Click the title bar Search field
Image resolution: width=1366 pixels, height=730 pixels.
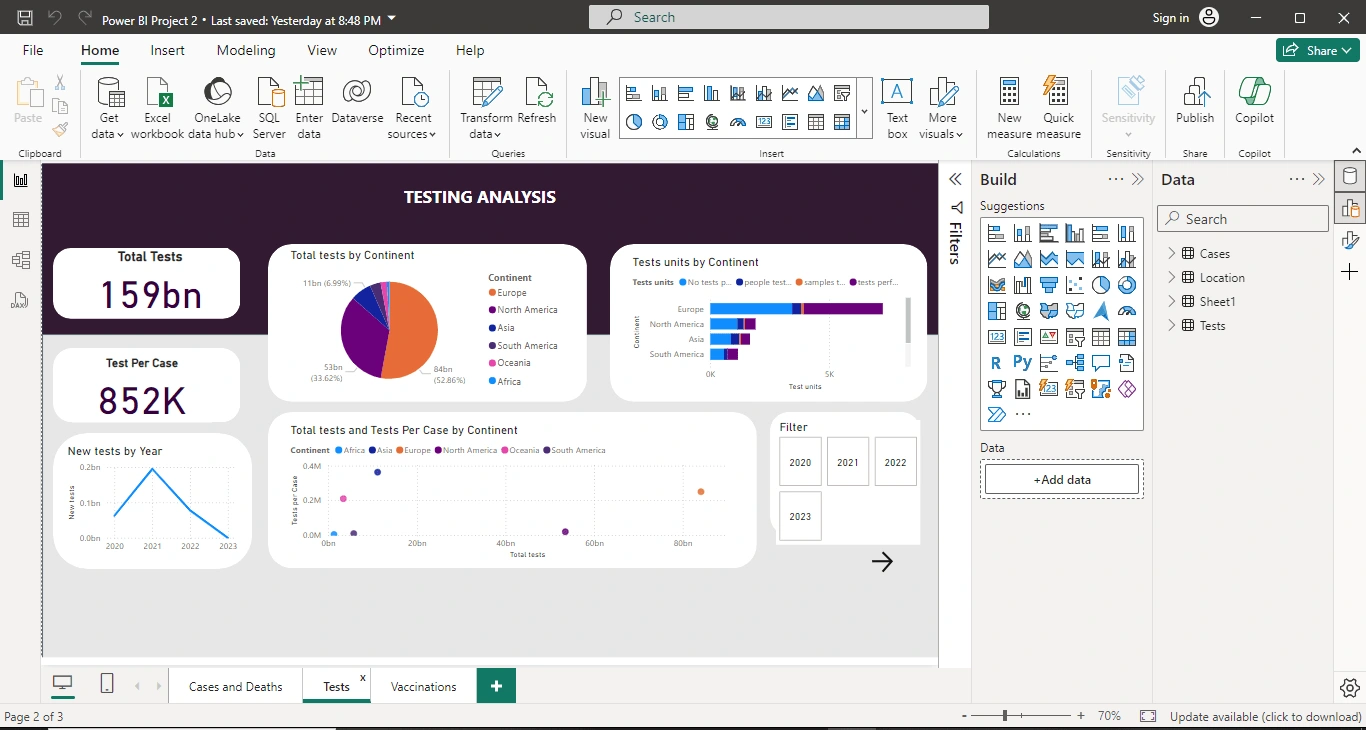pyautogui.click(x=789, y=17)
